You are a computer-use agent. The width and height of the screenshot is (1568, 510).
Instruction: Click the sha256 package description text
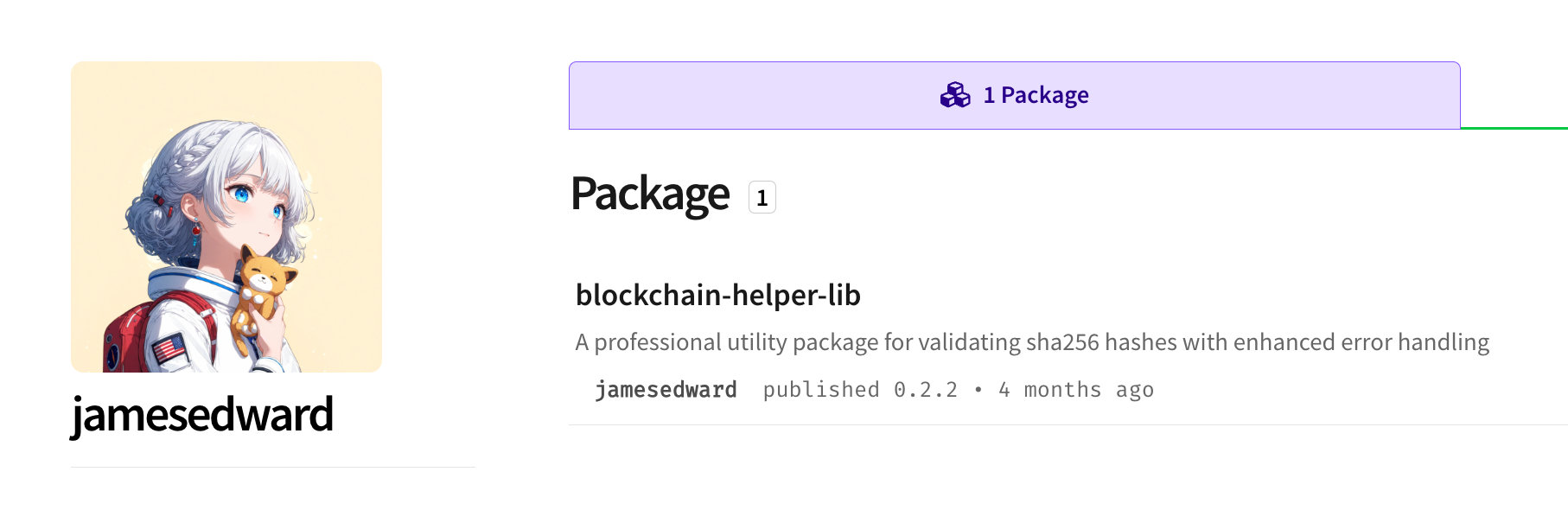(x=1032, y=342)
